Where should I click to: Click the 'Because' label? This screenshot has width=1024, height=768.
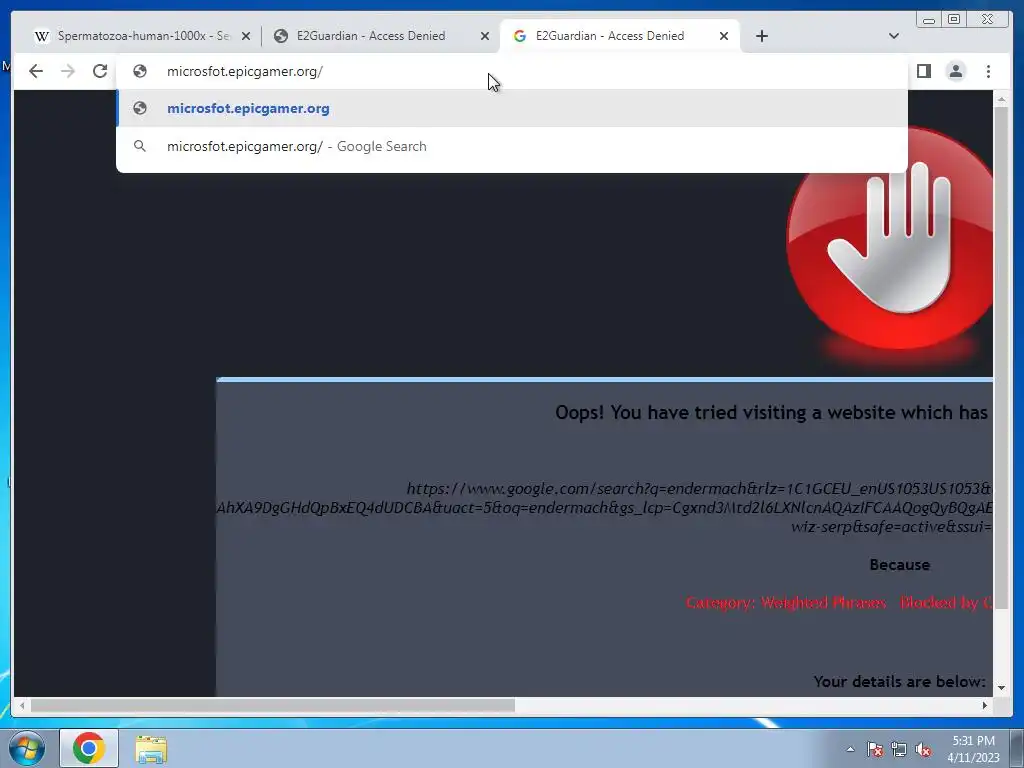tap(899, 565)
